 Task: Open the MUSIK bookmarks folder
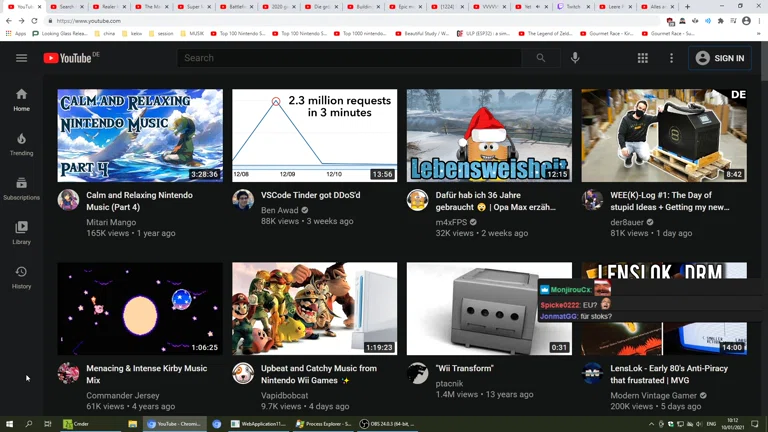tap(192, 33)
